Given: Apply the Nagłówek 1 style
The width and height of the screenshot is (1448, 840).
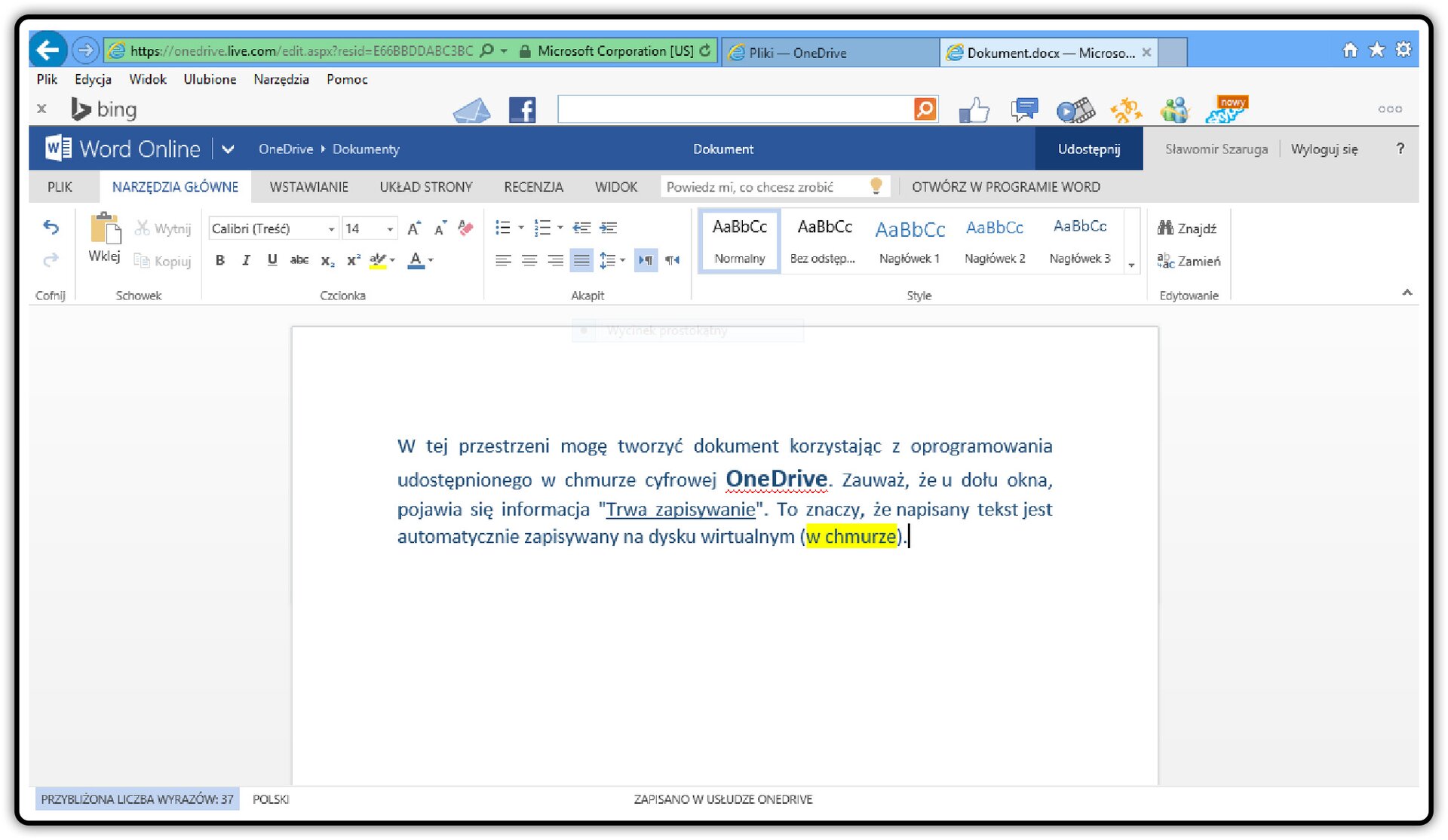Looking at the screenshot, I should (910, 241).
